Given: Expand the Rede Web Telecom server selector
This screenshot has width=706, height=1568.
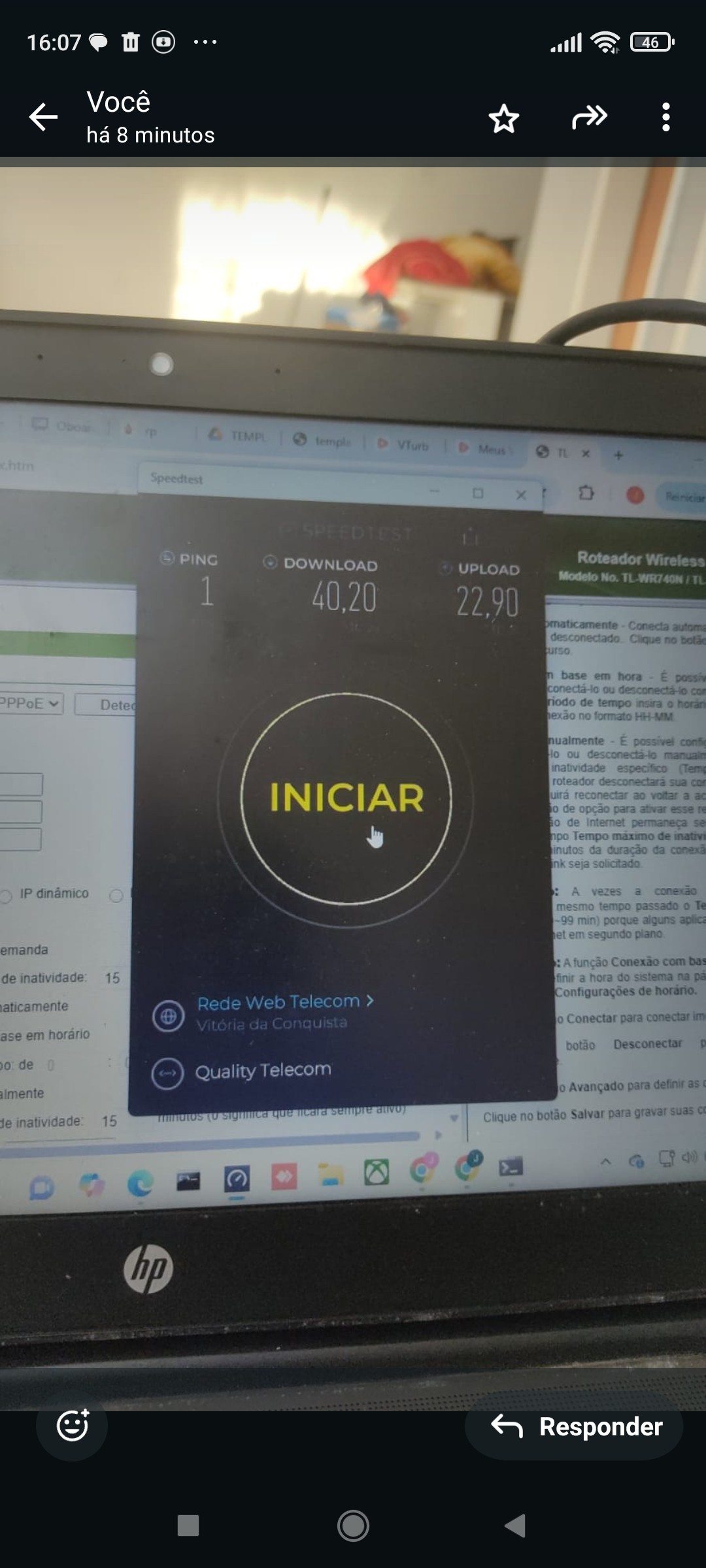Looking at the screenshot, I should [x=285, y=1002].
